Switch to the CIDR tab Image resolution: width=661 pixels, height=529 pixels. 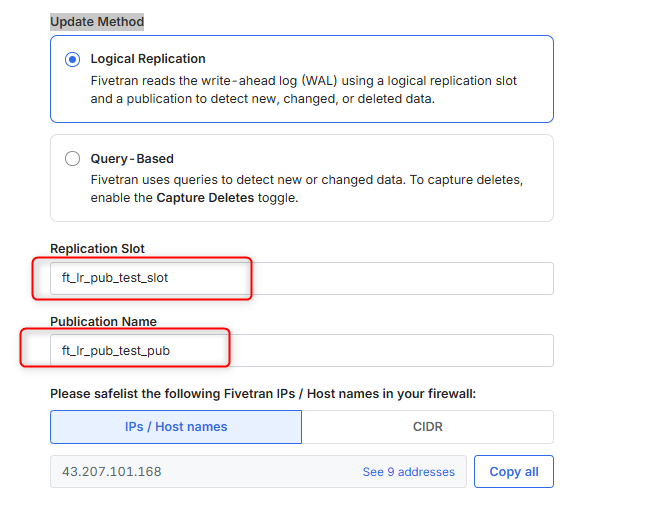pos(427,427)
